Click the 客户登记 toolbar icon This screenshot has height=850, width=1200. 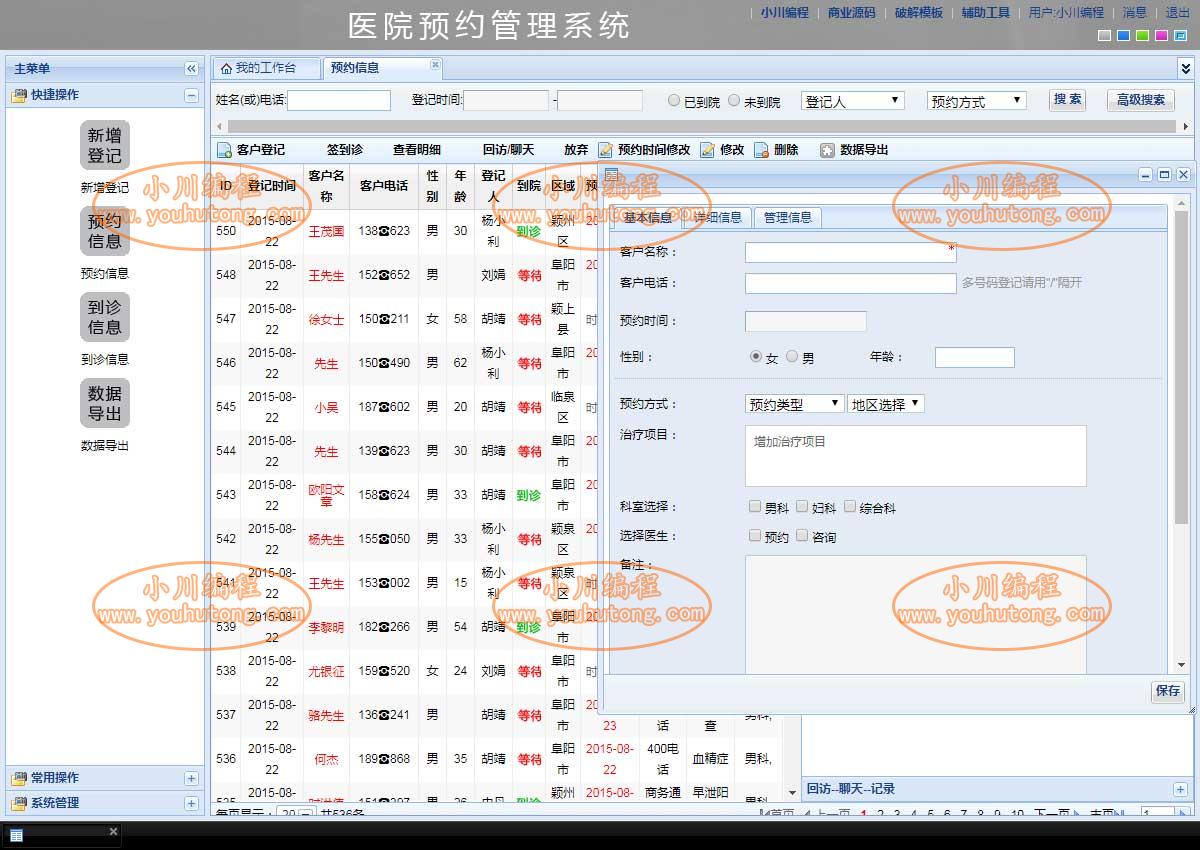click(x=224, y=150)
